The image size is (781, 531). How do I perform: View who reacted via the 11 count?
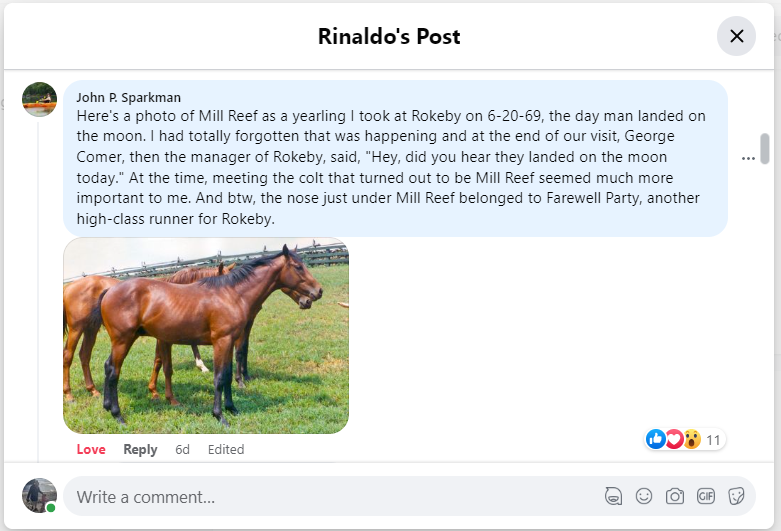point(714,440)
